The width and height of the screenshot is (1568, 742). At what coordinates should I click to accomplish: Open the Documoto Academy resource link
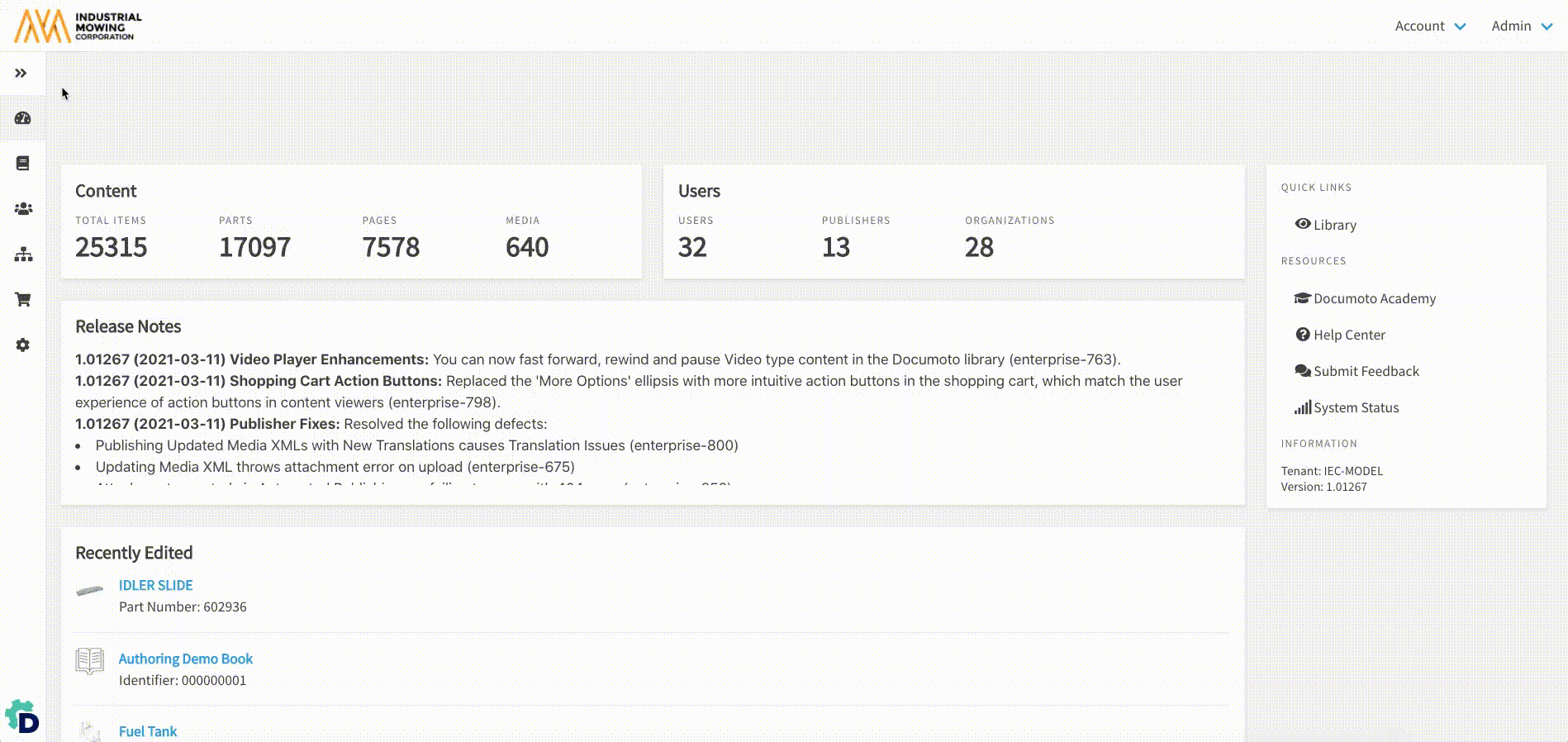(1373, 298)
